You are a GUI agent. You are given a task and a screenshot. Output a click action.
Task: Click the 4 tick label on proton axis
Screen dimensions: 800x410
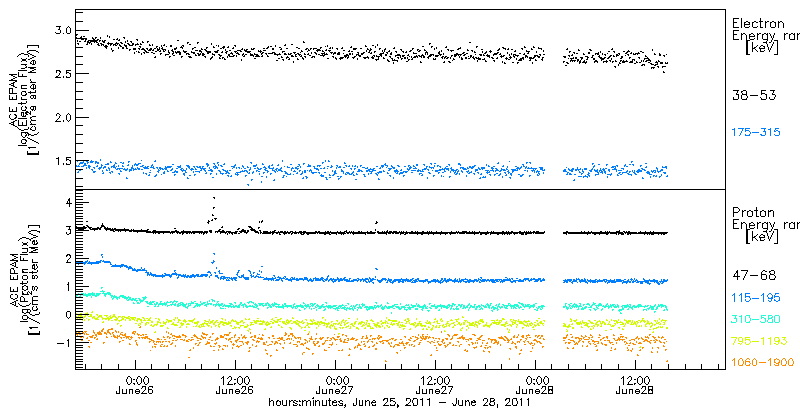click(66, 203)
